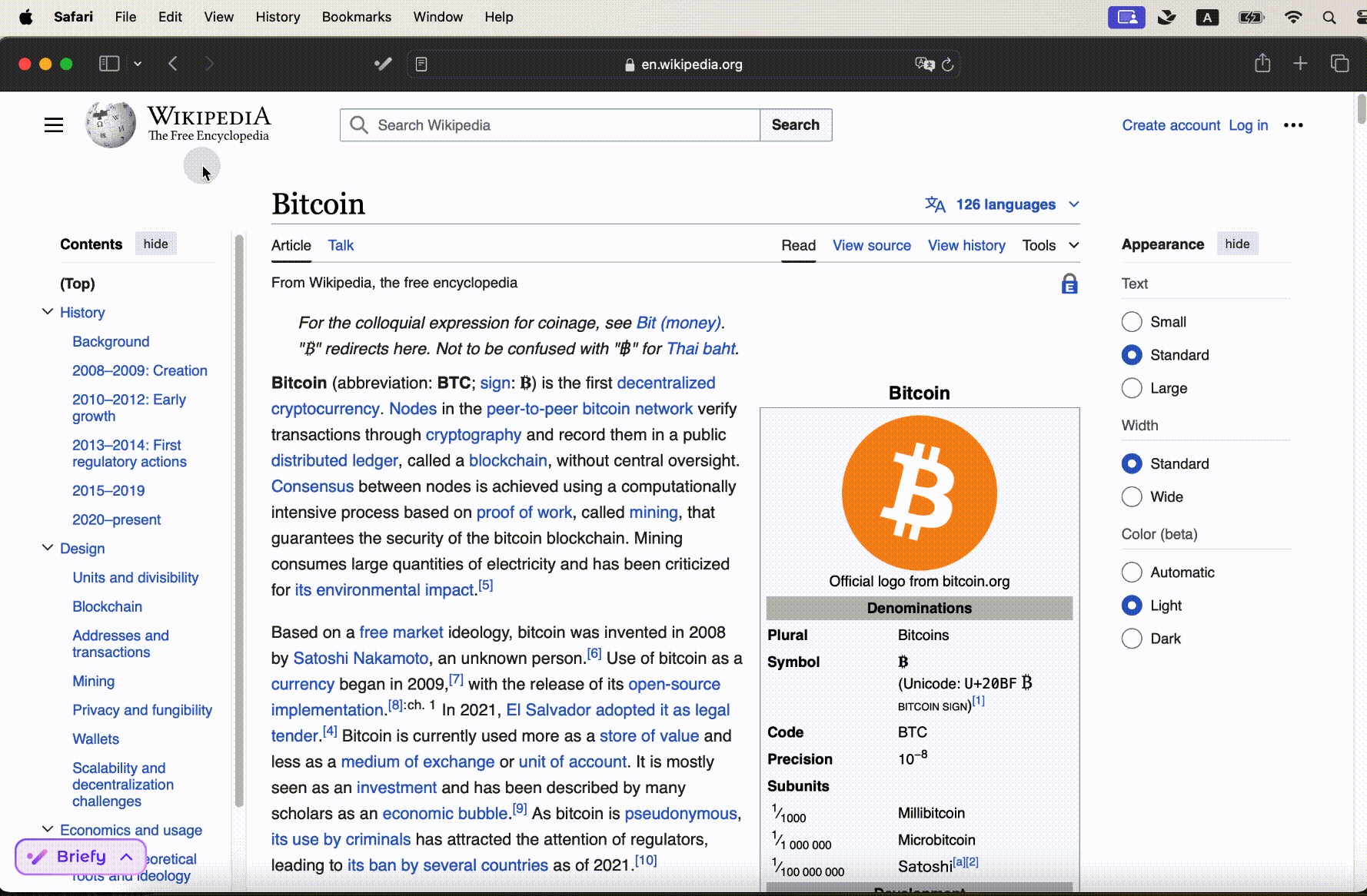Select the Article tab
The width and height of the screenshot is (1367, 896).
coord(291,245)
